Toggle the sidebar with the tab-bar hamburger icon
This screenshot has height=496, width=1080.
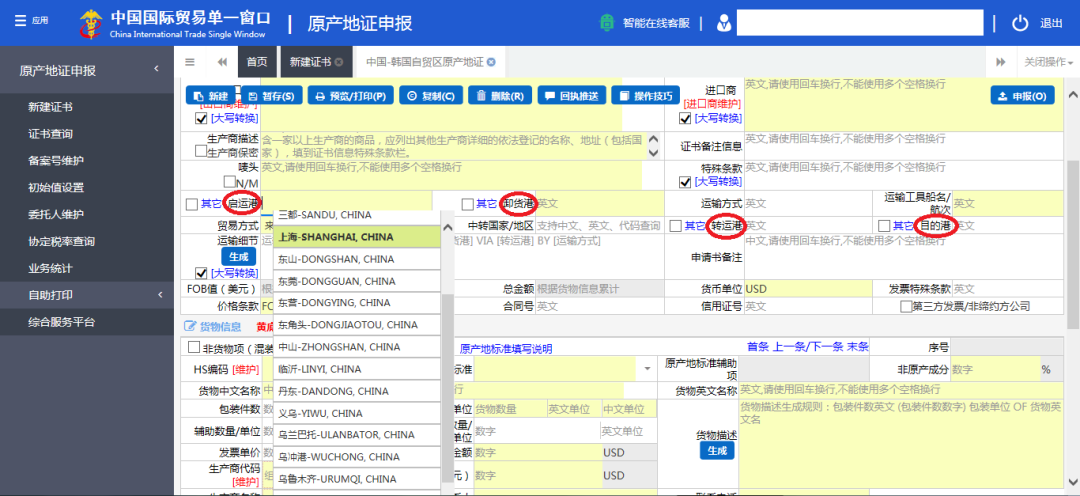[189, 62]
